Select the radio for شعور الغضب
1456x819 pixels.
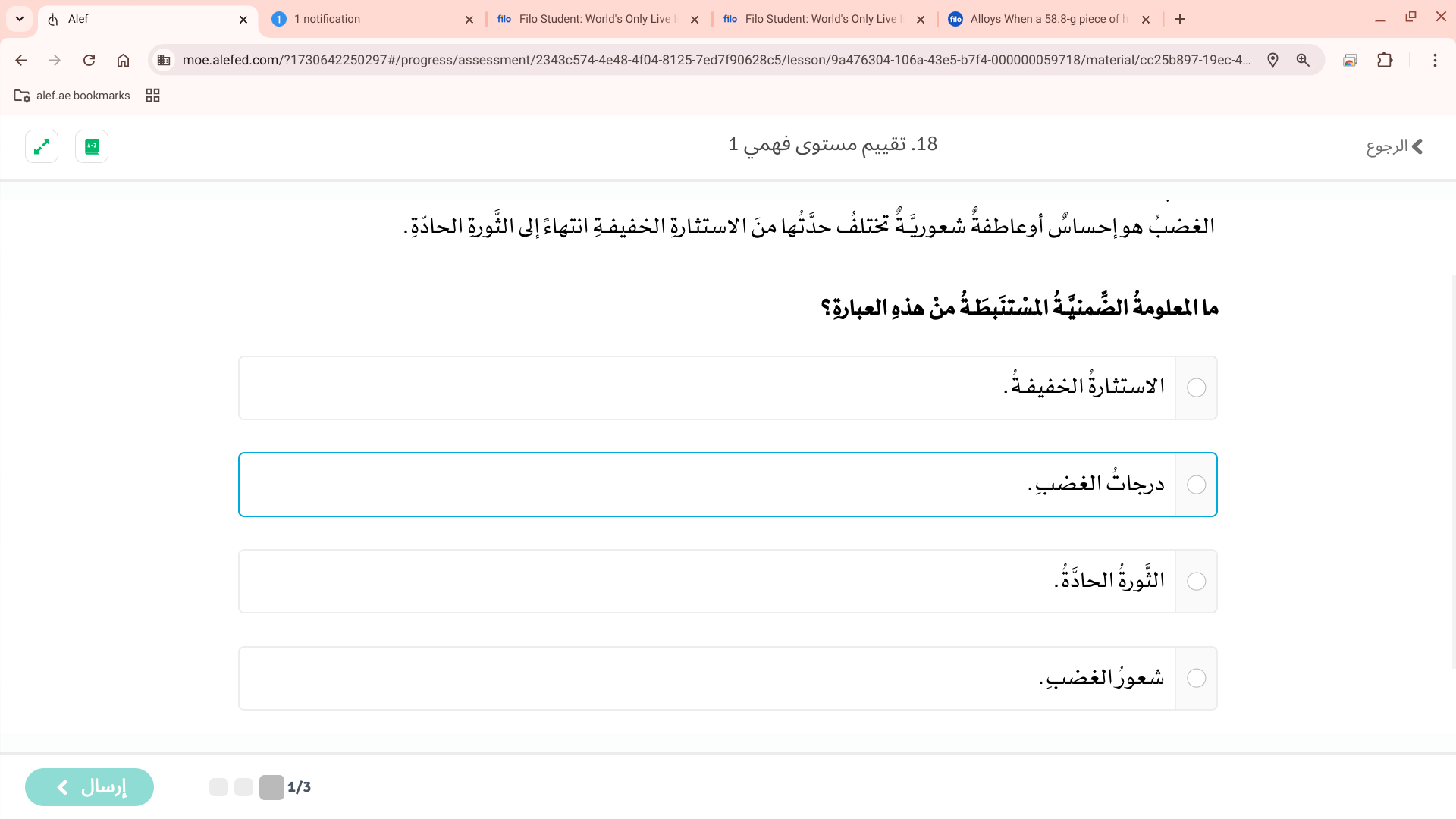pos(1196,678)
